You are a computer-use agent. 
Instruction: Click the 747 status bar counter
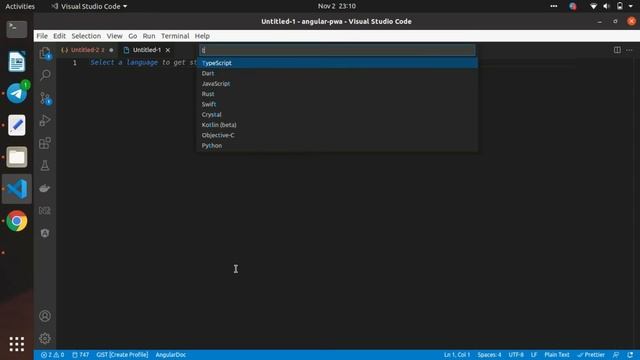[x=80, y=355]
